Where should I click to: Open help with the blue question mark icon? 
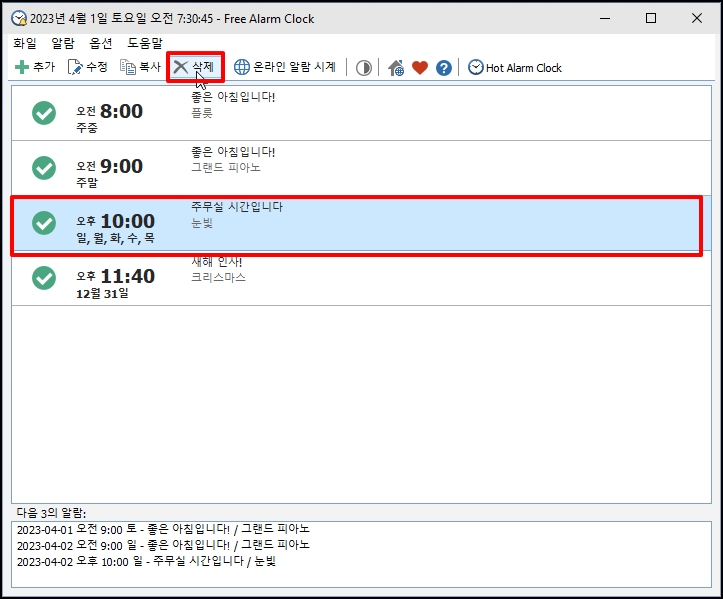tap(444, 68)
